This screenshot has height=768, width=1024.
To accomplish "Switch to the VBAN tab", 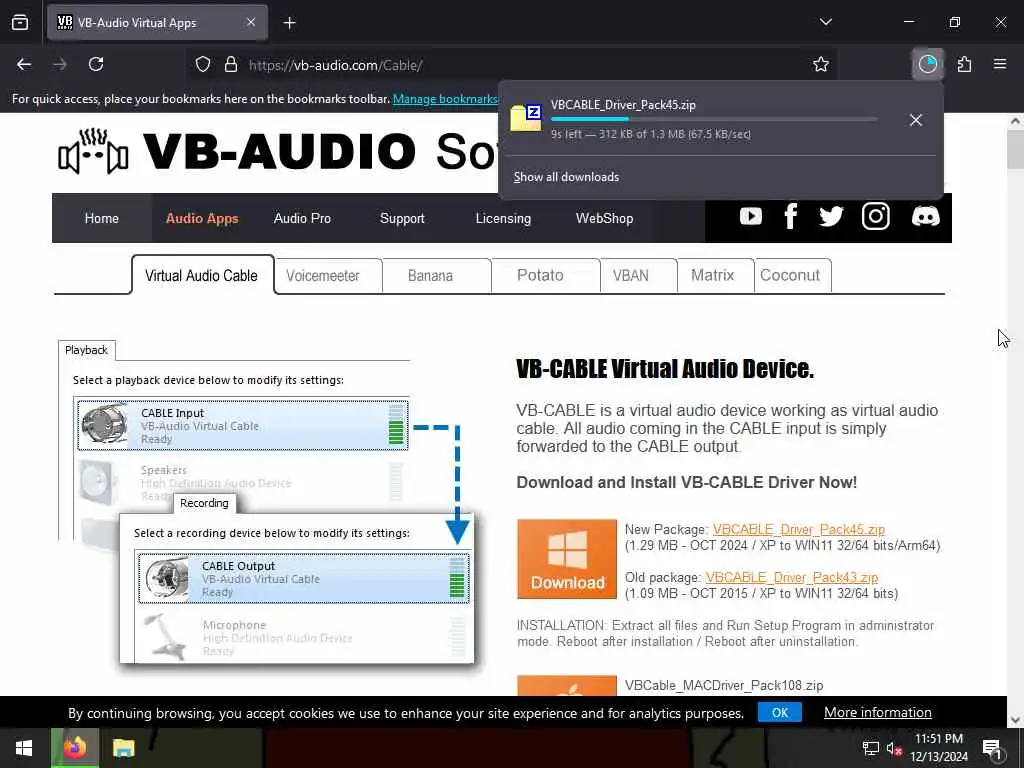I will pyautogui.click(x=638, y=276).
